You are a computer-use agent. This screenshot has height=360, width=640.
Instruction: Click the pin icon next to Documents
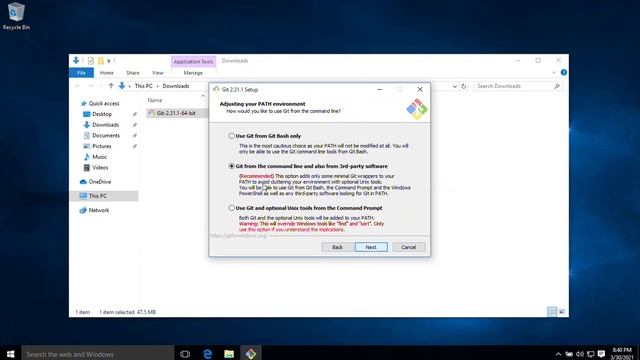[x=135, y=136]
